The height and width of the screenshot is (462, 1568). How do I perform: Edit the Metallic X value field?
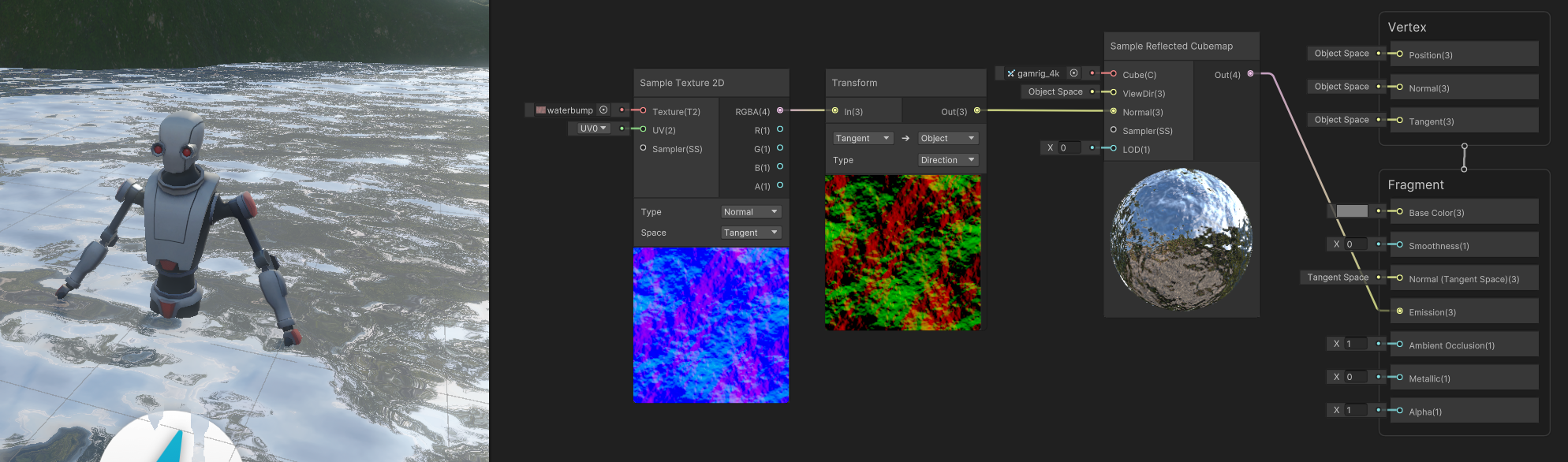pyautogui.click(x=1356, y=377)
